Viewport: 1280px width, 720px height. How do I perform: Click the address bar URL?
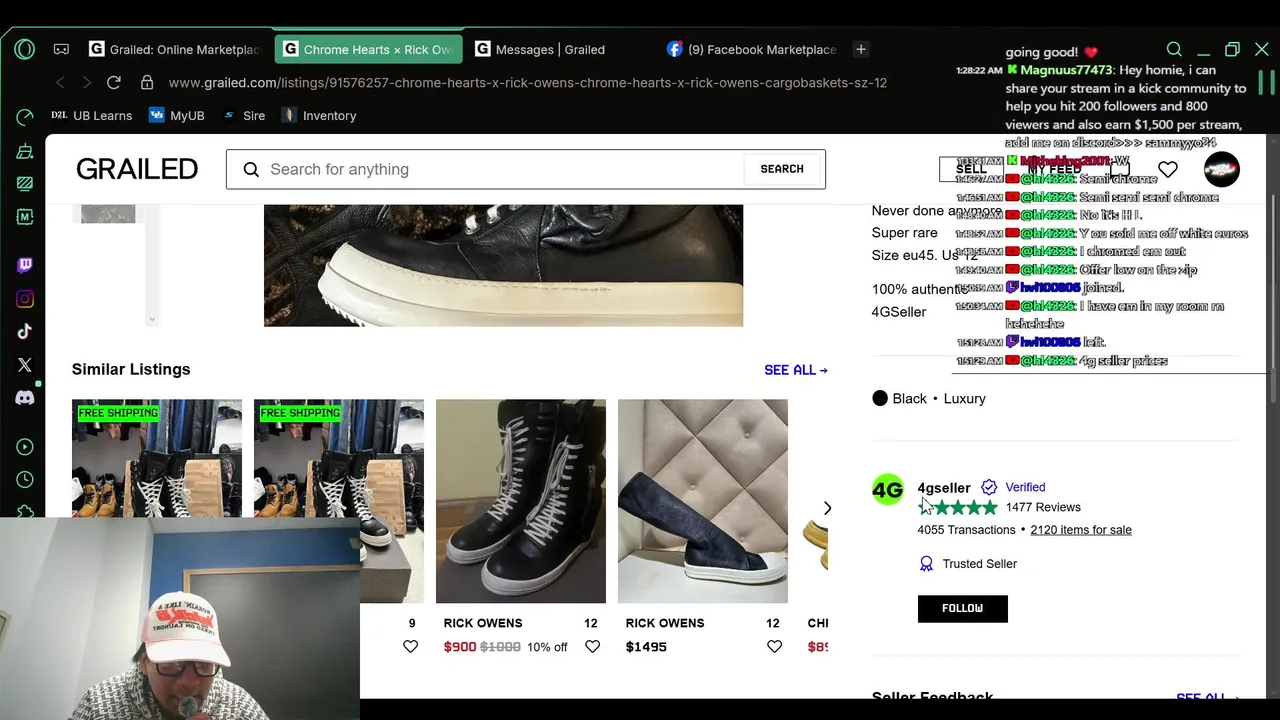pos(528,83)
